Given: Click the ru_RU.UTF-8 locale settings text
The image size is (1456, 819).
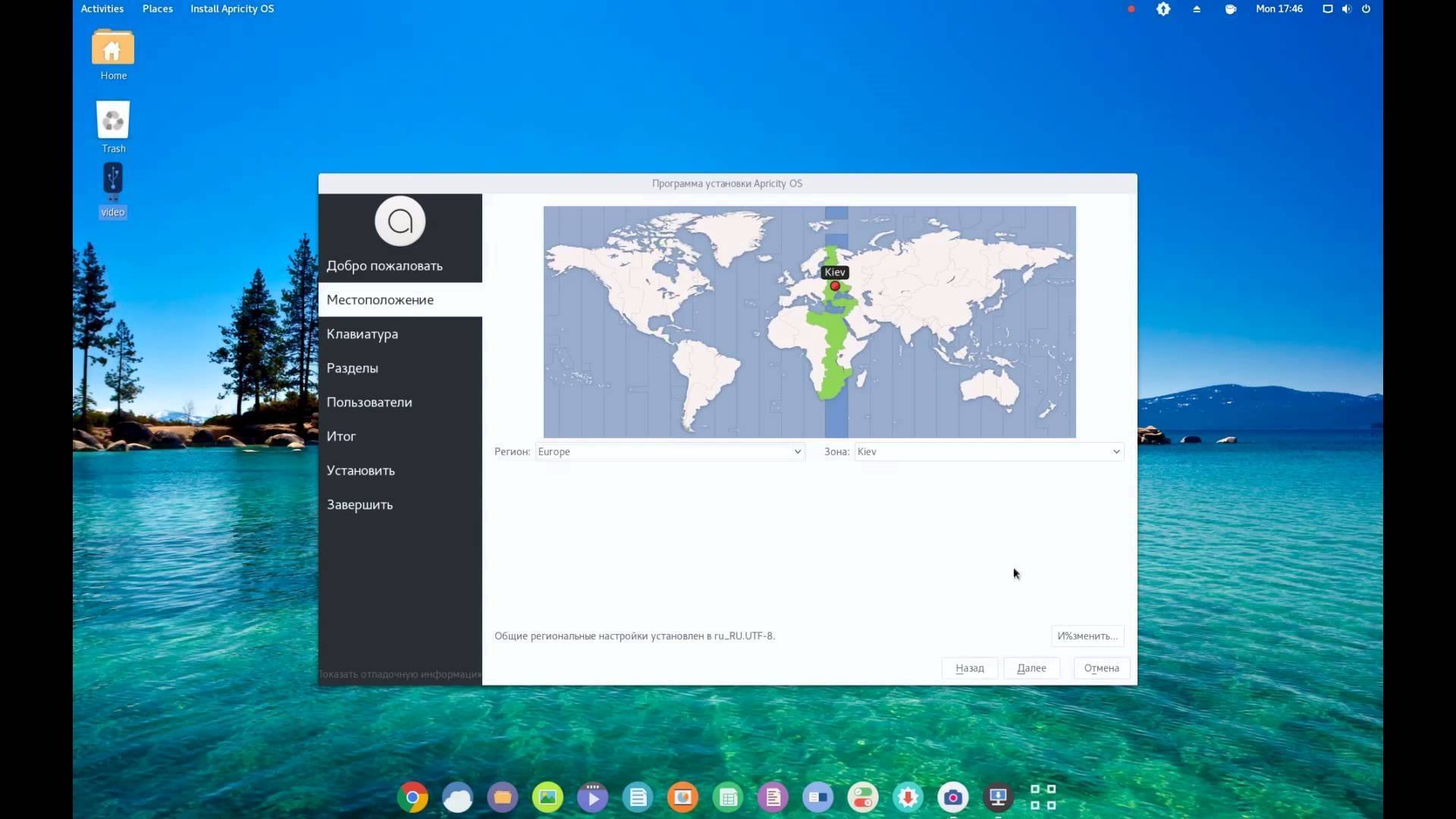Looking at the screenshot, I should pos(635,636).
